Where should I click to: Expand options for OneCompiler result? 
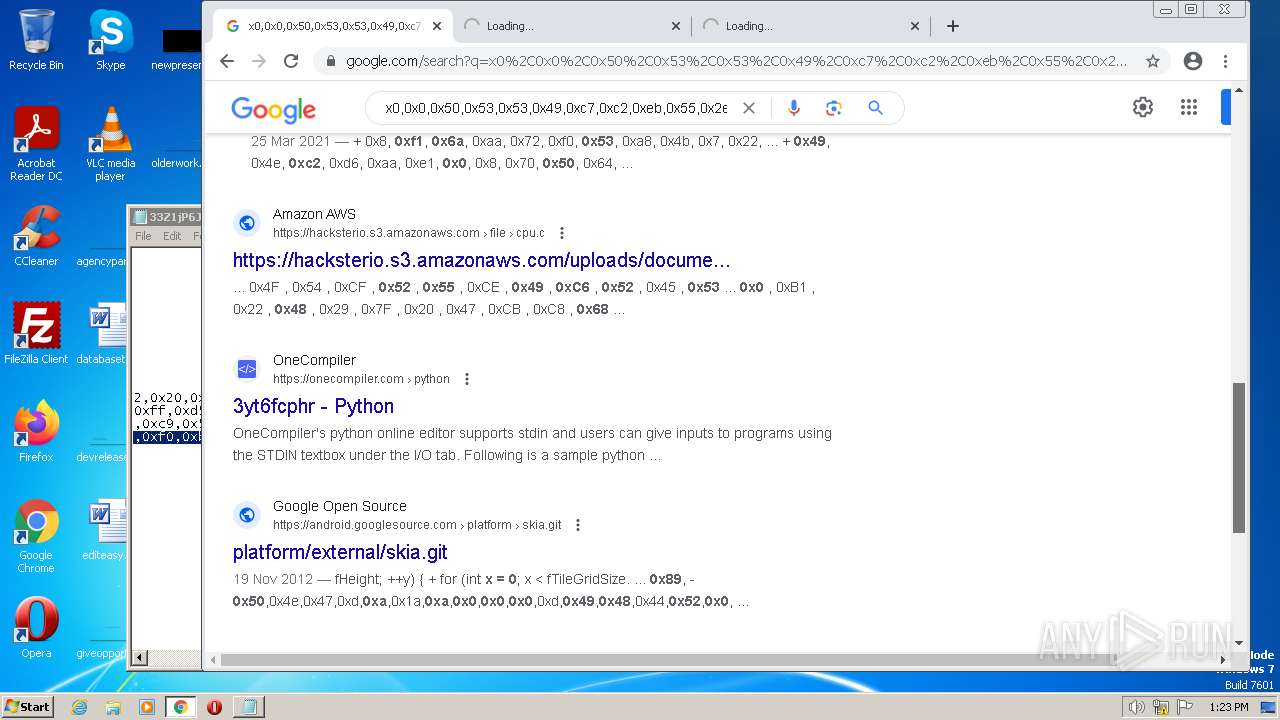click(x=466, y=379)
